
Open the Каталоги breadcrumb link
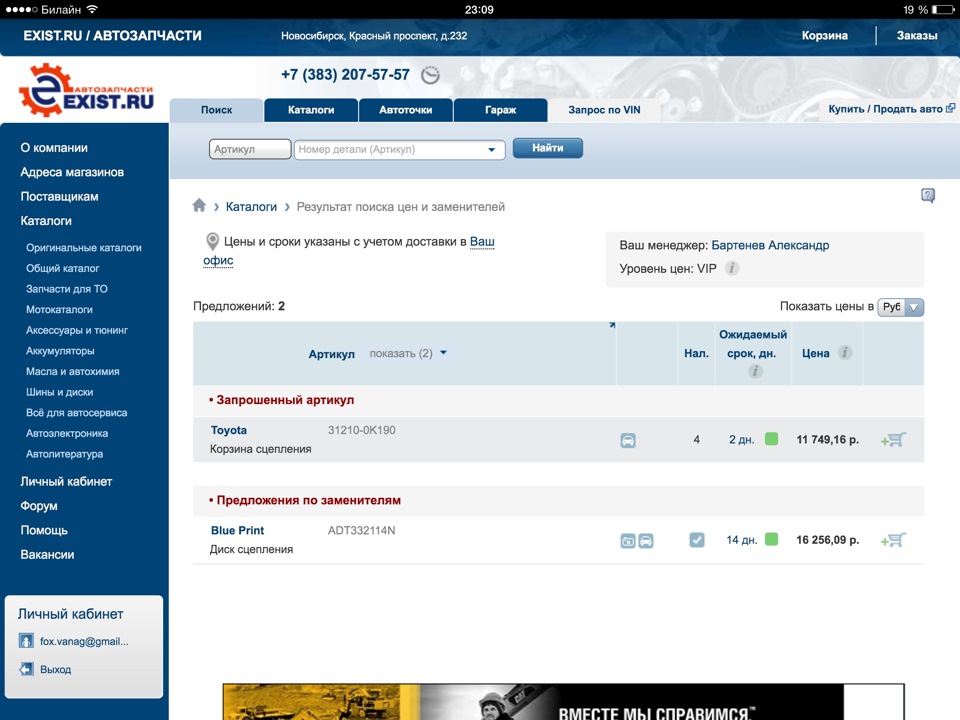[251, 207]
